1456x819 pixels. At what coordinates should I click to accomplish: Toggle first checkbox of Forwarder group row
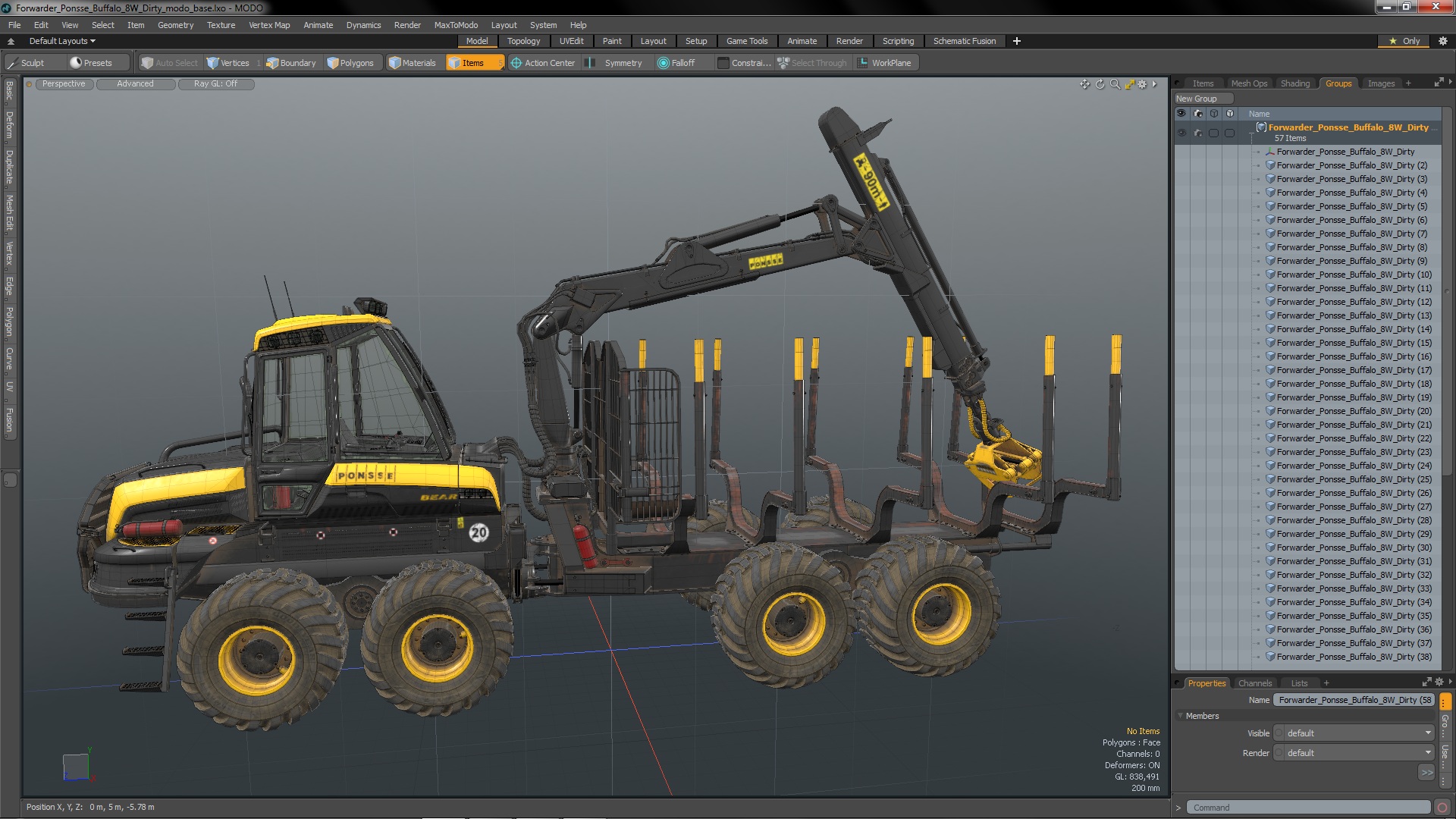pyautogui.click(x=1213, y=133)
